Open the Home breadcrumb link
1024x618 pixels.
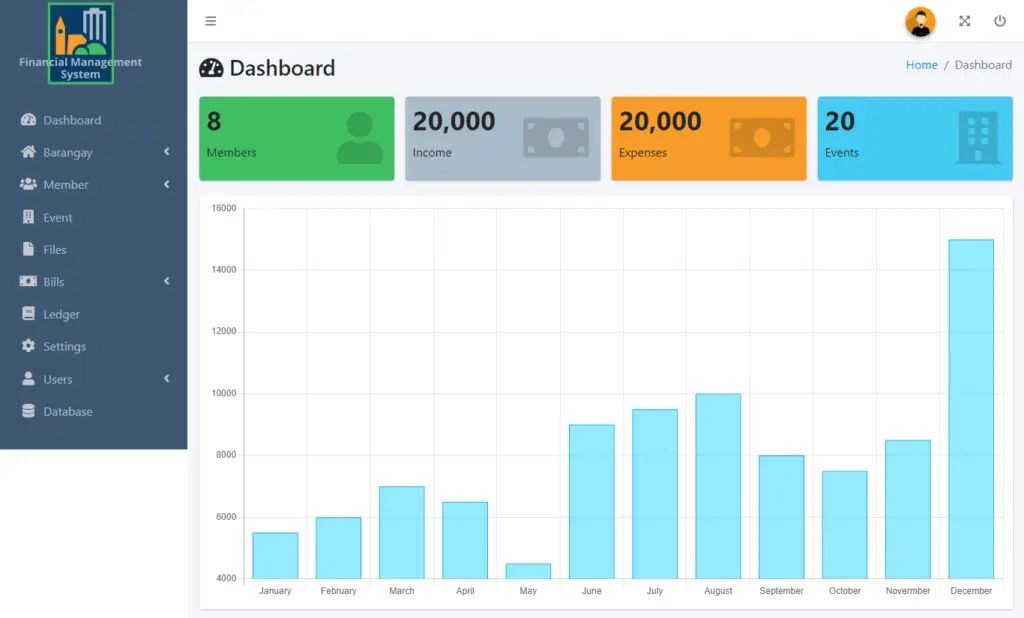tap(921, 64)
